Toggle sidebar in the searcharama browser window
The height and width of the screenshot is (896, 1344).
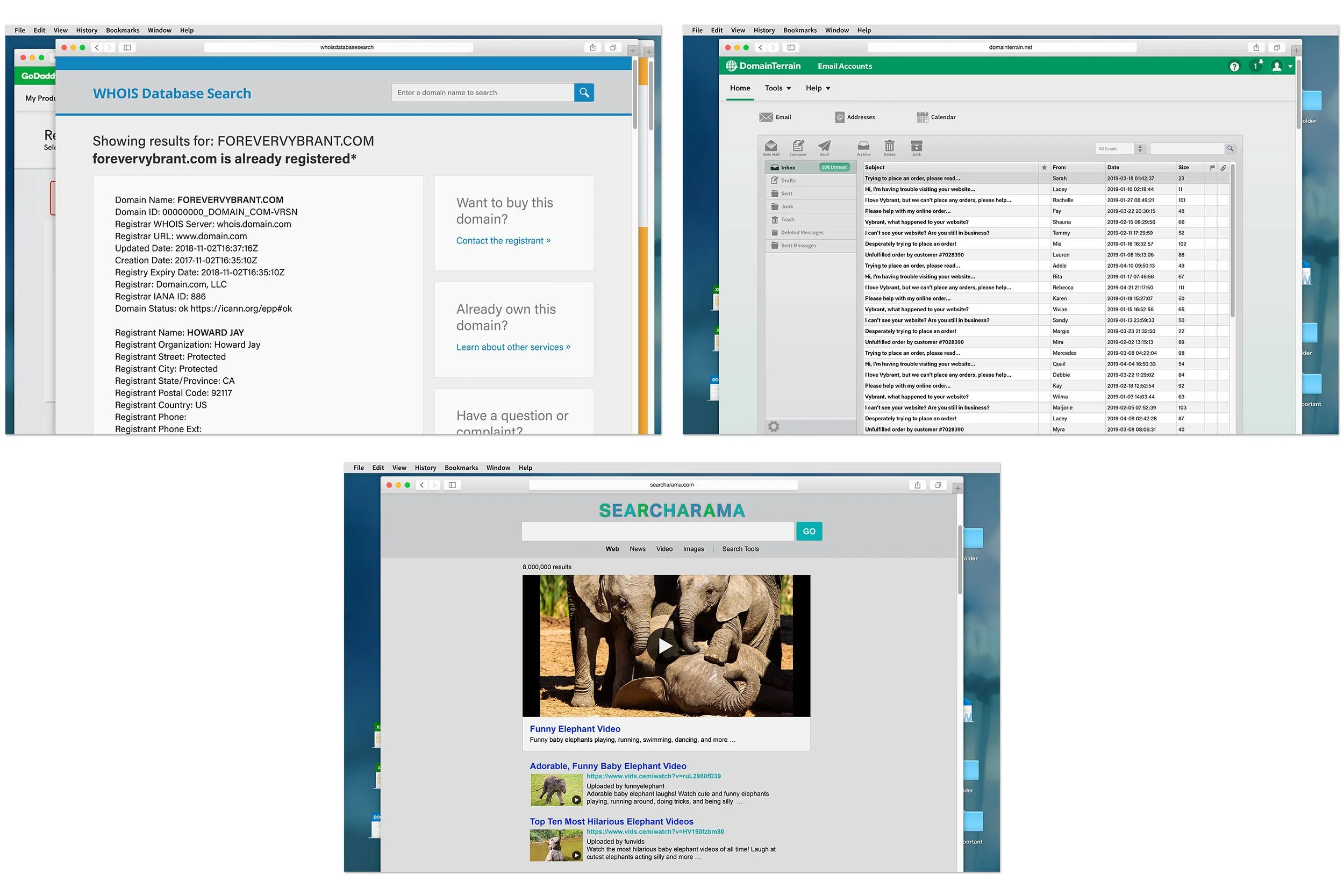(x=452, y=485)
